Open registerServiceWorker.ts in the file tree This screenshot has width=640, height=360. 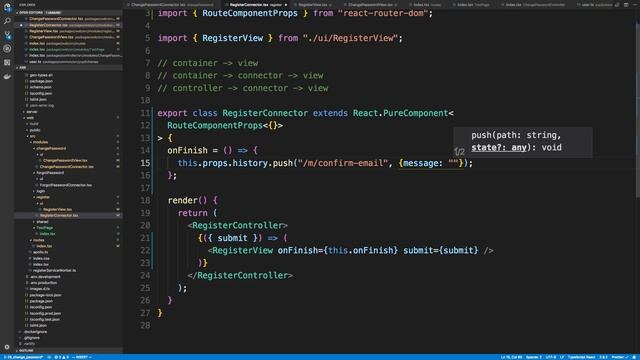tap(55, 270)
